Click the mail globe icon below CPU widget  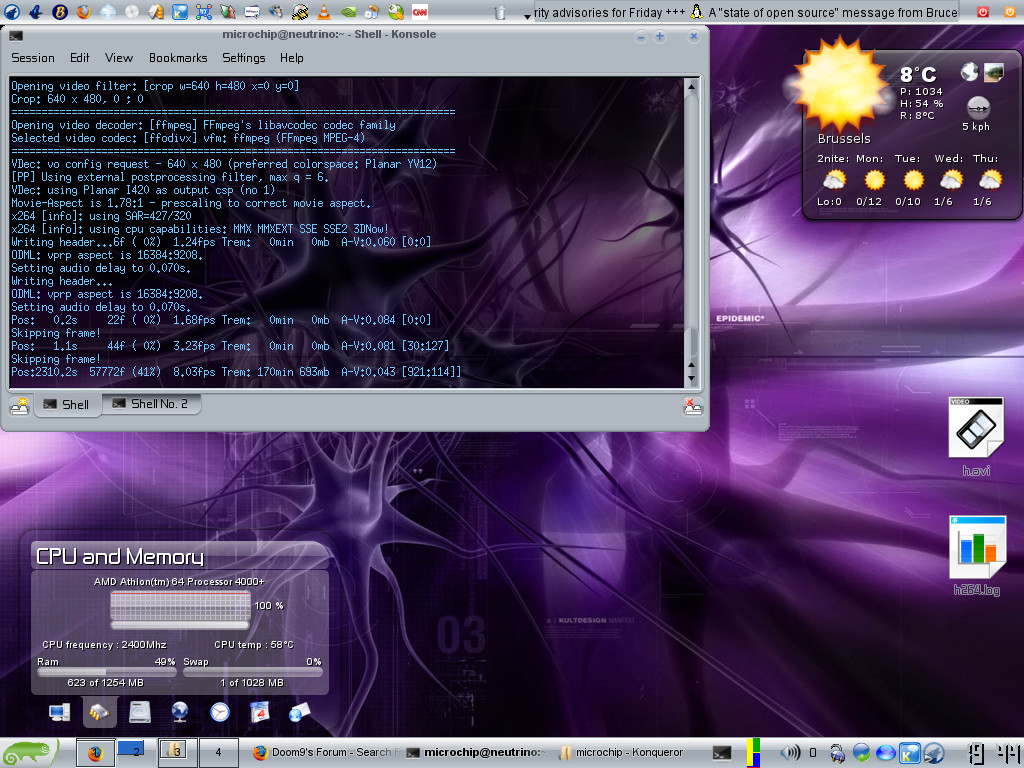(x=299, y=712)
